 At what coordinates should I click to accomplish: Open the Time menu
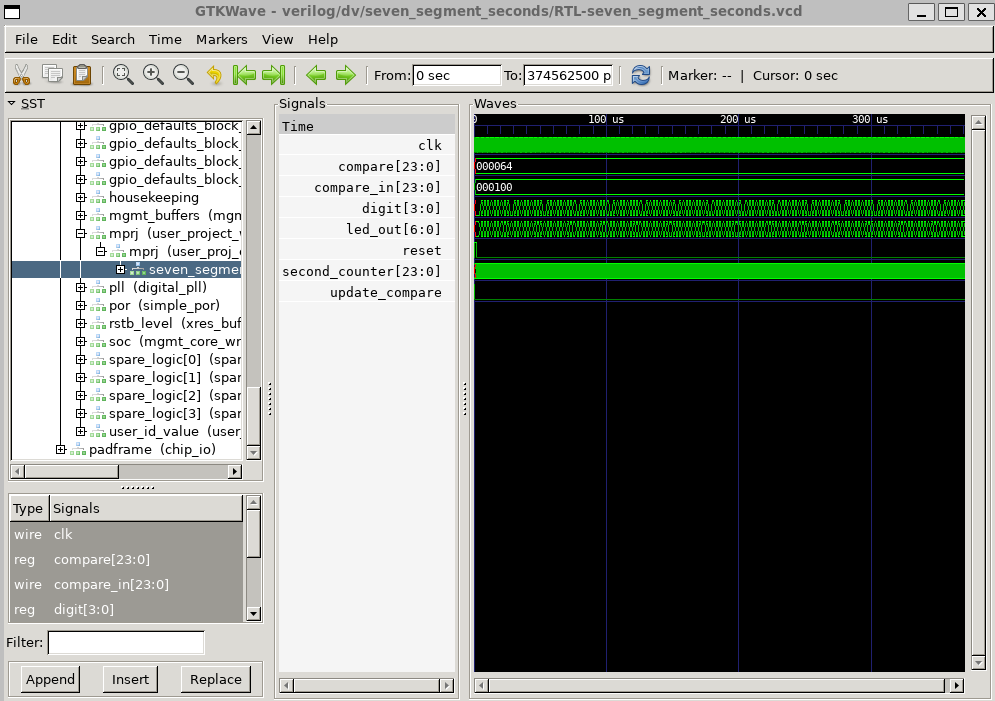pos(165,39)
